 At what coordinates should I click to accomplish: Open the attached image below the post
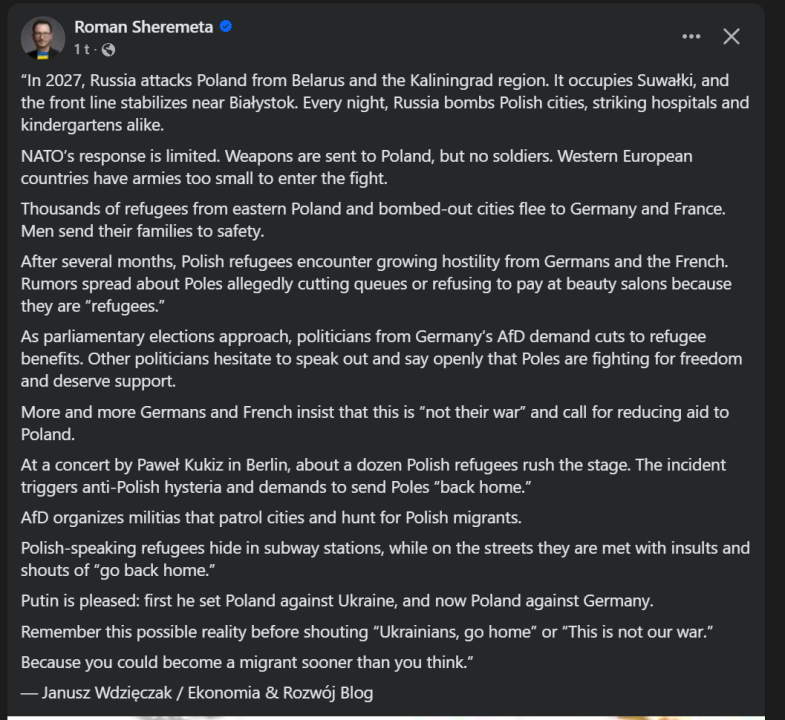click(x=392, y=715)
